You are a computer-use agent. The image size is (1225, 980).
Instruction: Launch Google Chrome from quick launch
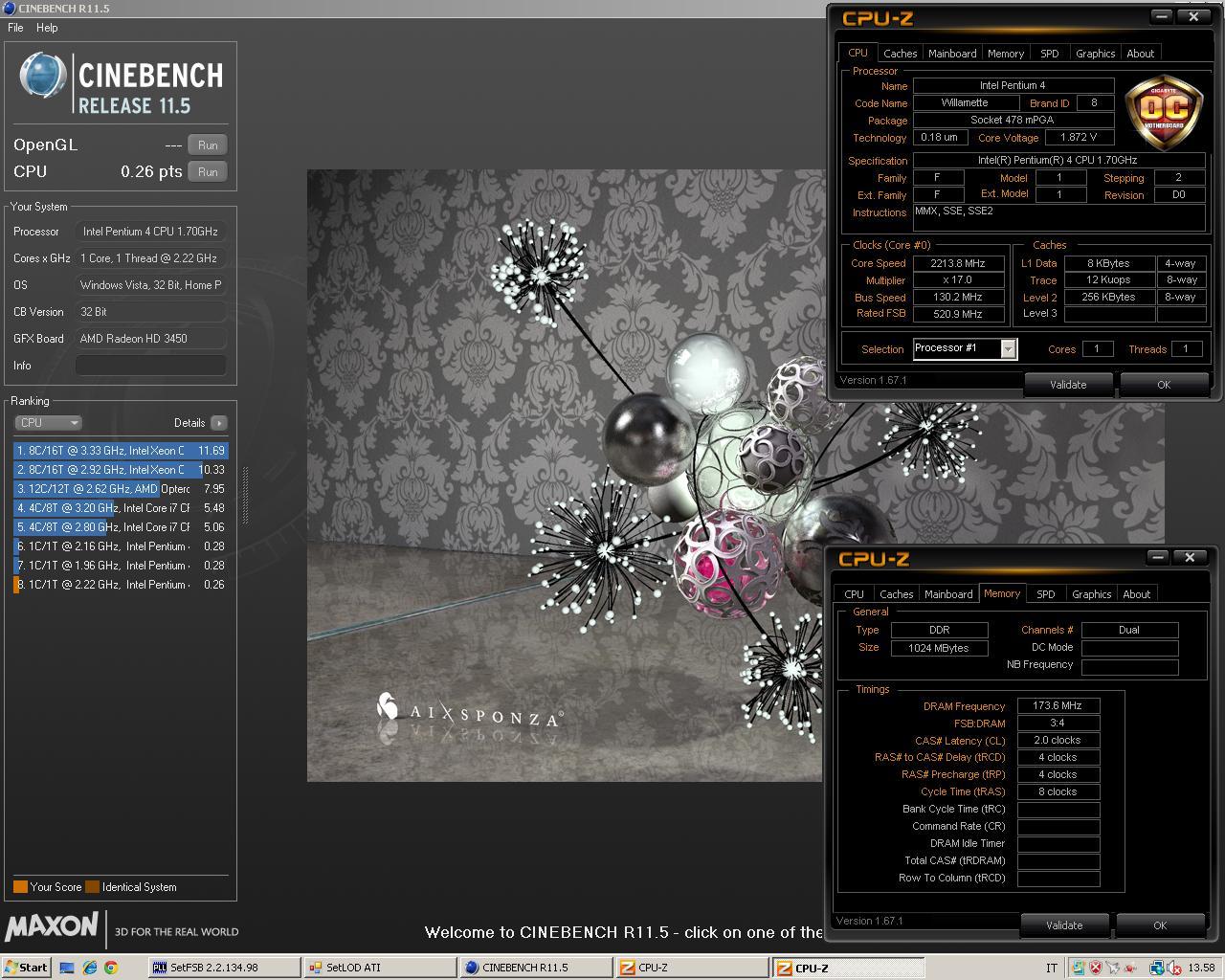110,968
